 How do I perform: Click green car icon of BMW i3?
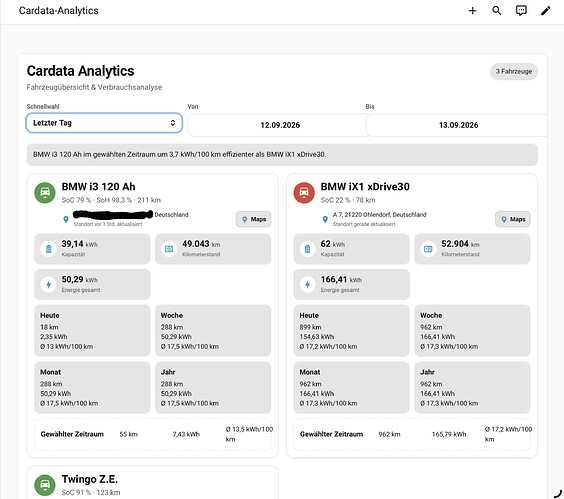tap(45, 192)
